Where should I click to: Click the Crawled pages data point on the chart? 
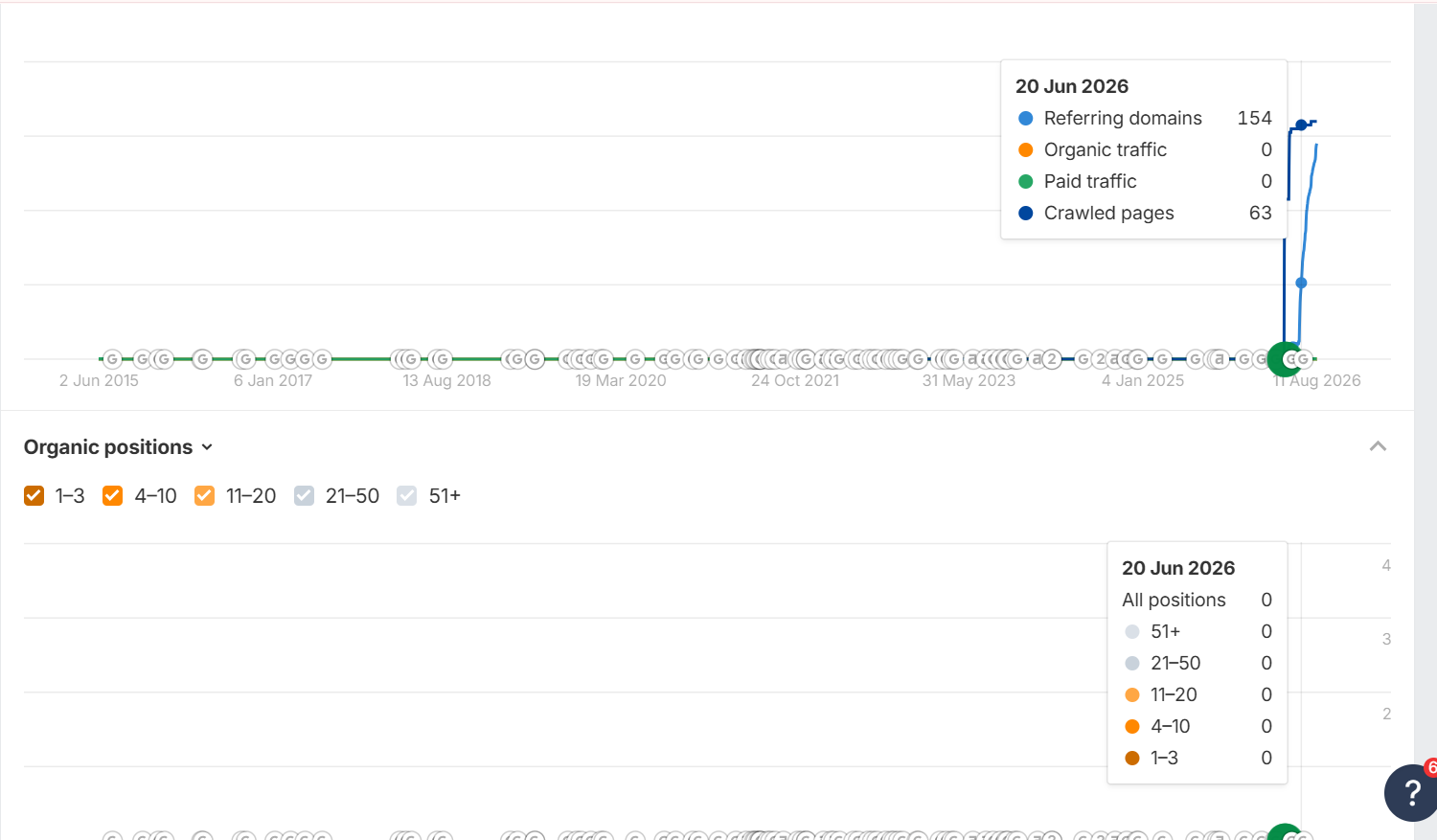pos(1301,125)
